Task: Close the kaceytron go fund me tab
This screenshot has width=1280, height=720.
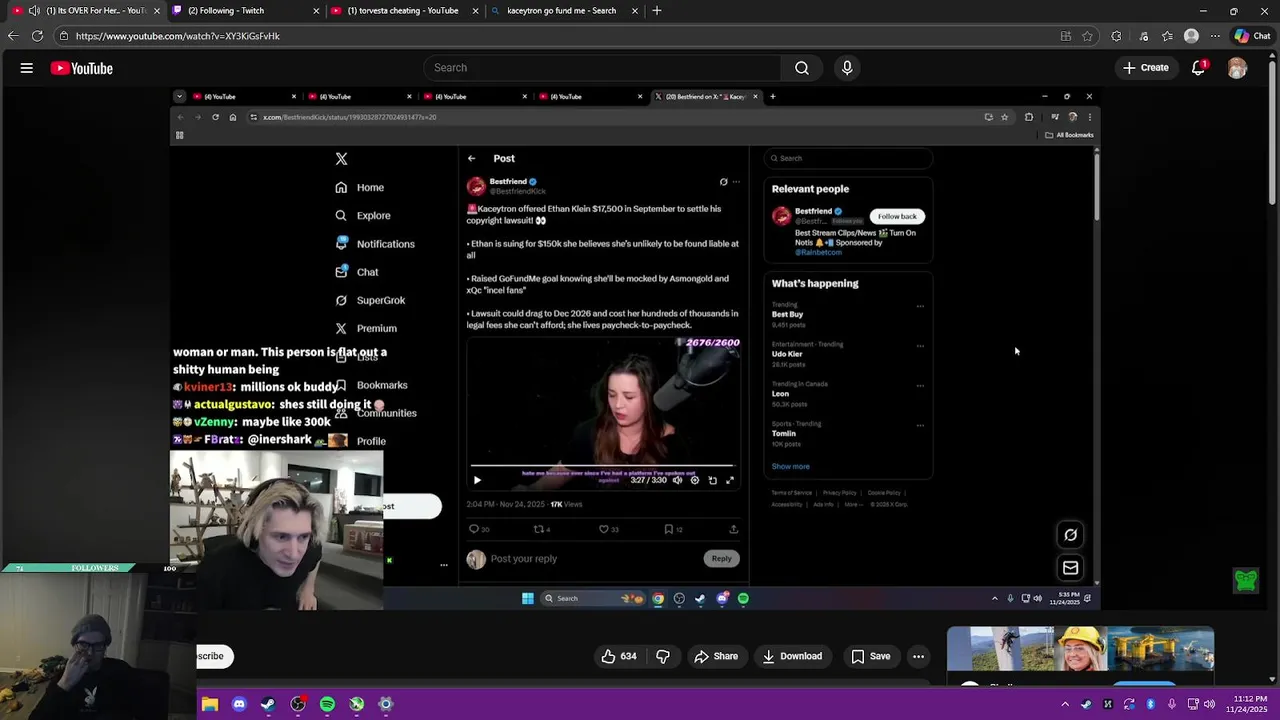Action: click(636, 10)
